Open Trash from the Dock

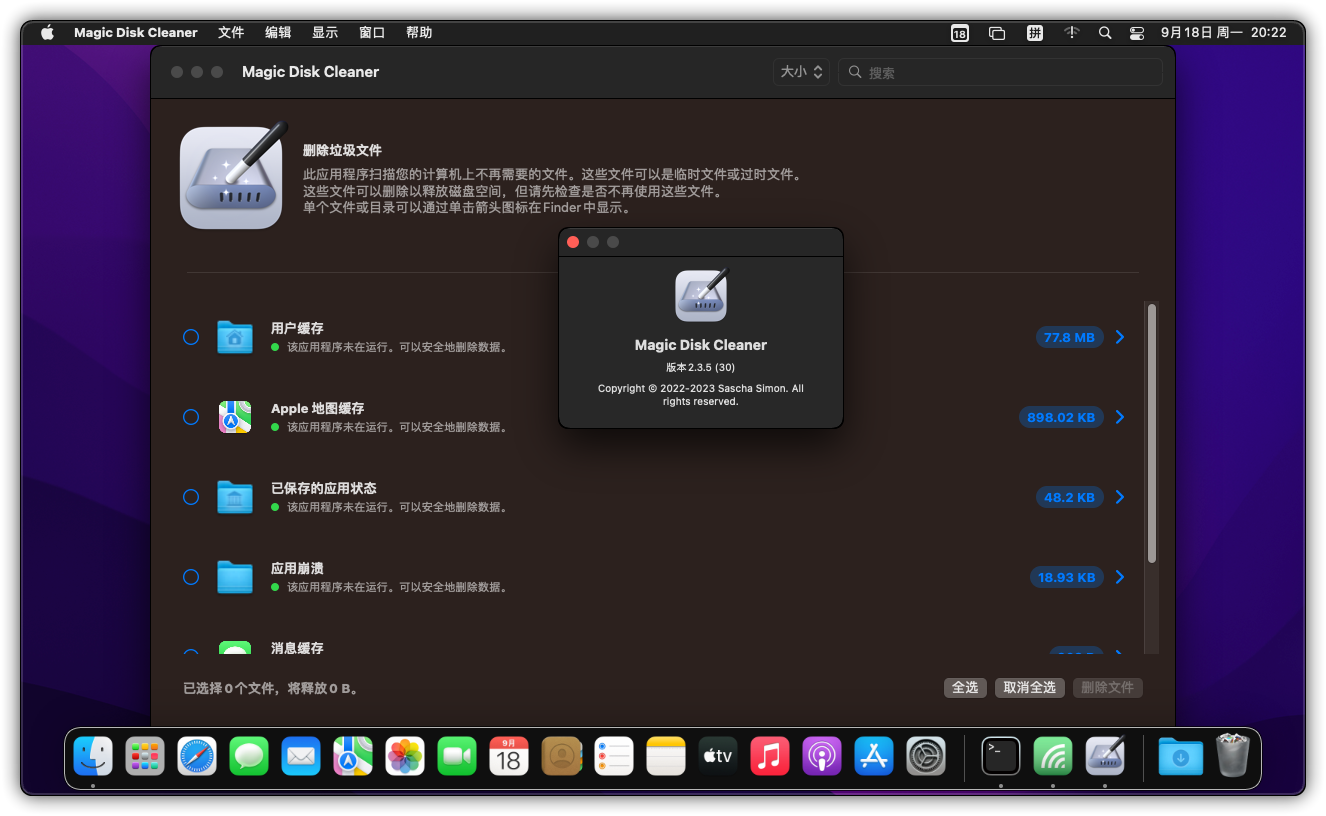(1232, 756)
